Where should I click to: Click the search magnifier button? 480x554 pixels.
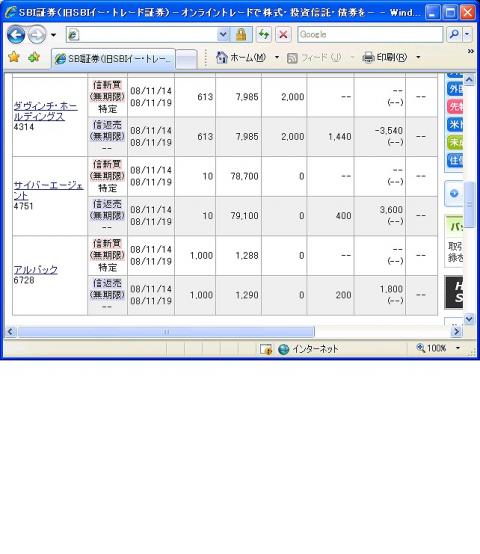(x=454, y=35)
